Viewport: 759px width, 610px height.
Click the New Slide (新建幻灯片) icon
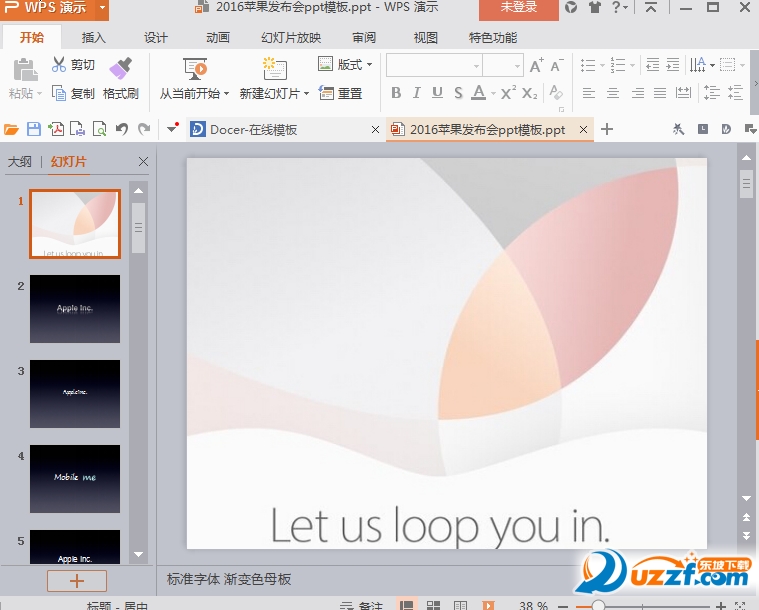tap(274, 69)
